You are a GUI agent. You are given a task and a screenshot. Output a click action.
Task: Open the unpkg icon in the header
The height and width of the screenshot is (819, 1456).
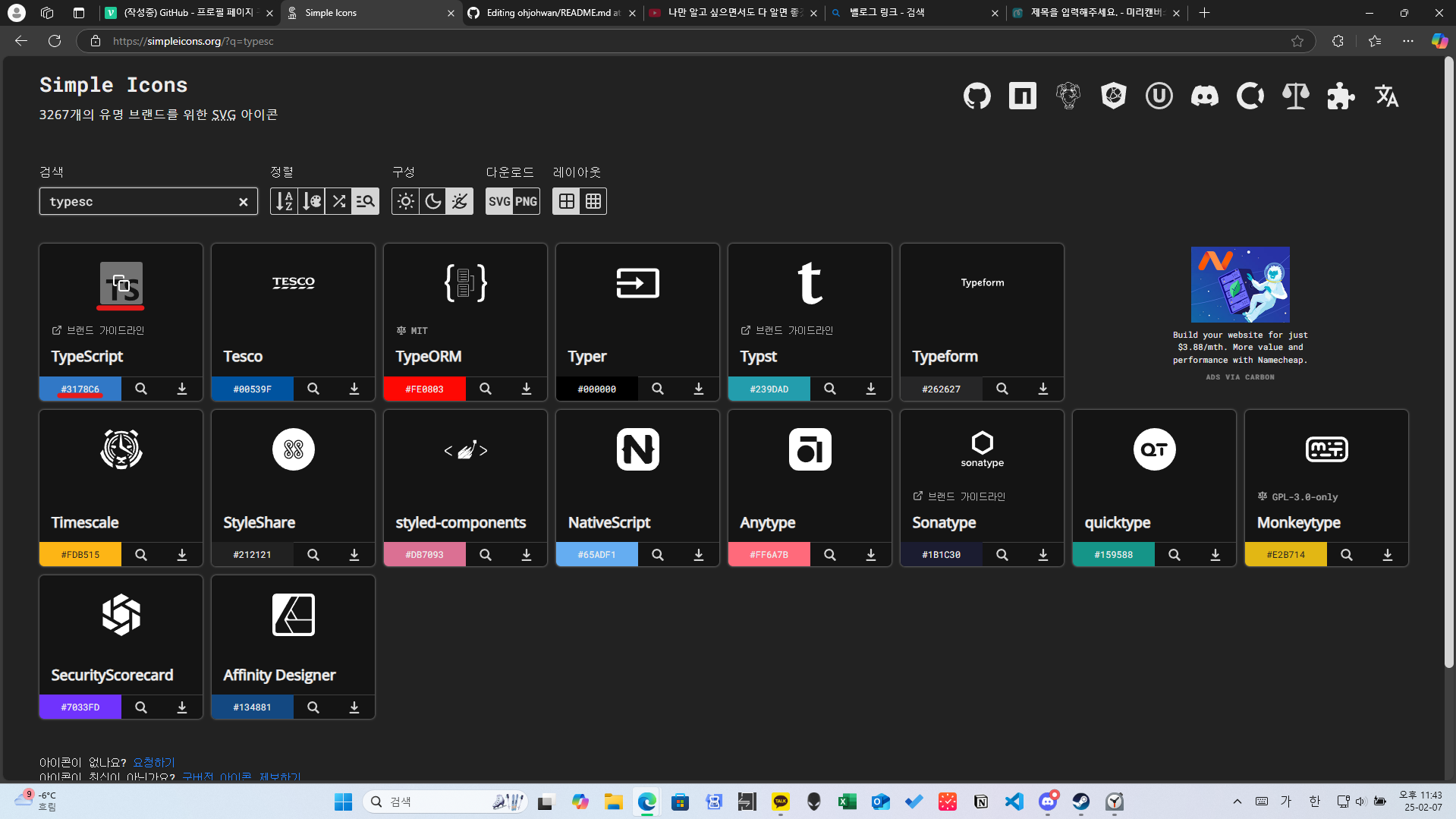pyautogui.click(x=1159, y=96)
